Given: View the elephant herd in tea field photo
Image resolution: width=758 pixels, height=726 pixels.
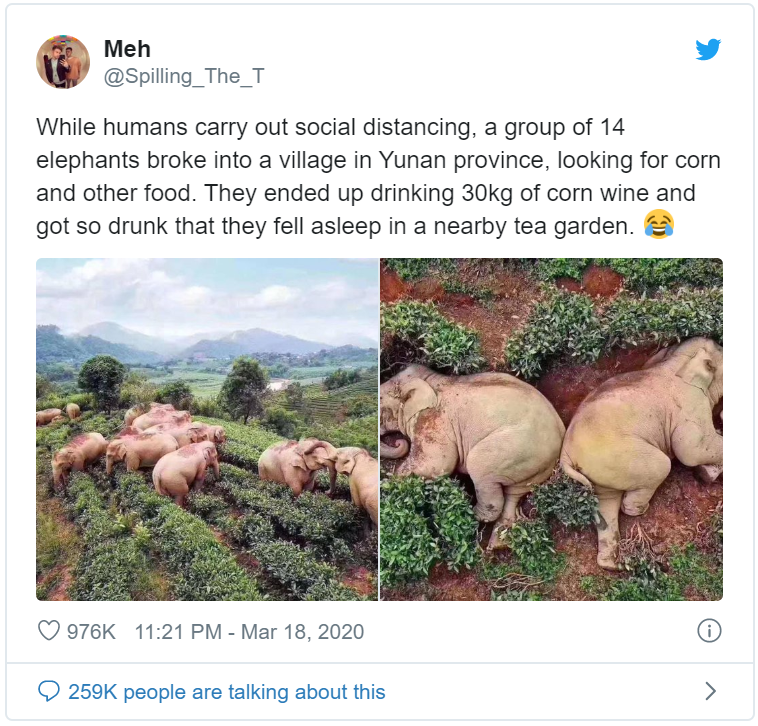Looking at the screenshot, I should tap(207, 429).
